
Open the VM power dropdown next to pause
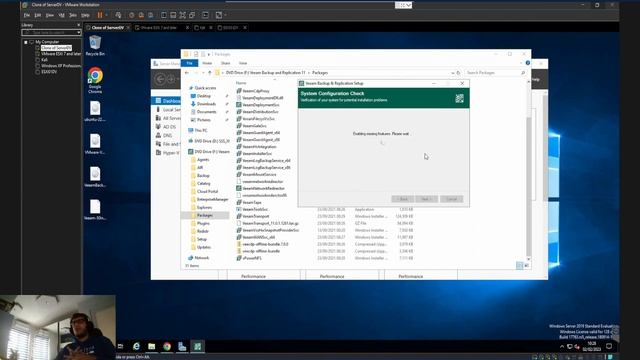107,15
